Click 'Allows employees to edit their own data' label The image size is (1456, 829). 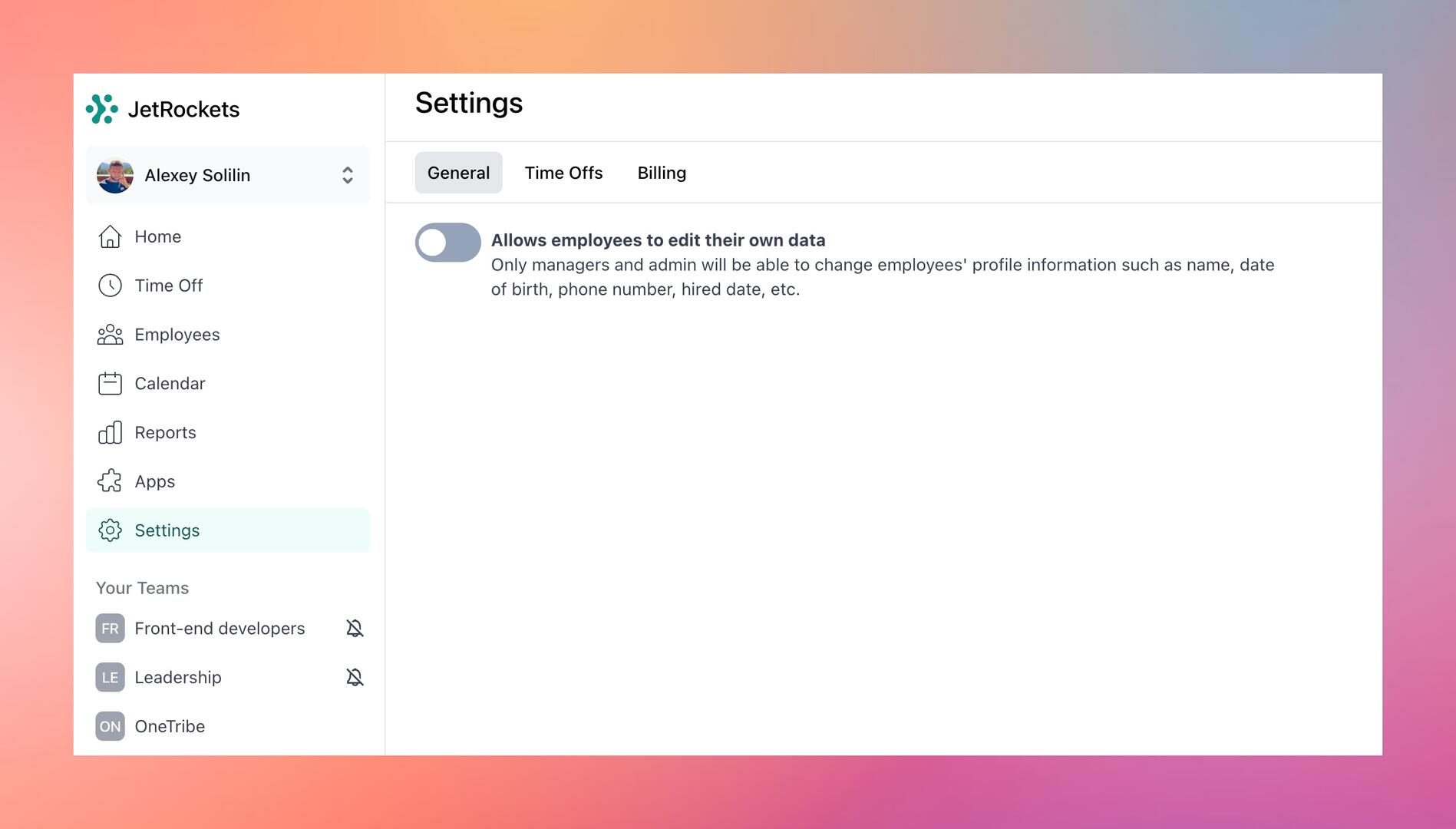pyautogui.click(x=658, y=240)
